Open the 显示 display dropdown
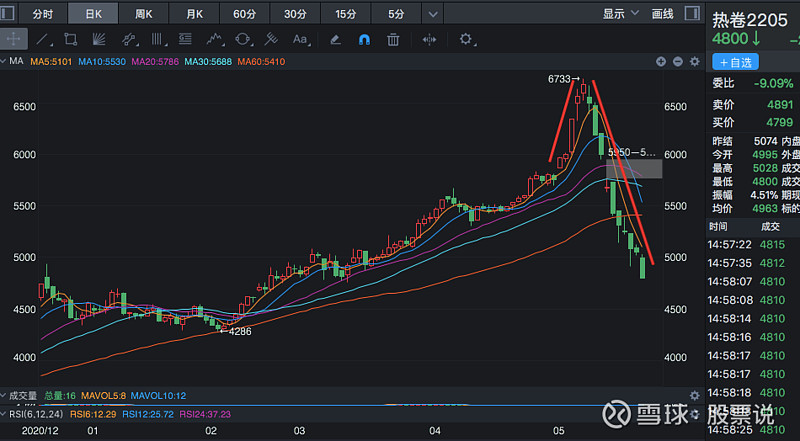This screenshot has width=800, height=441. click(620, 14)
